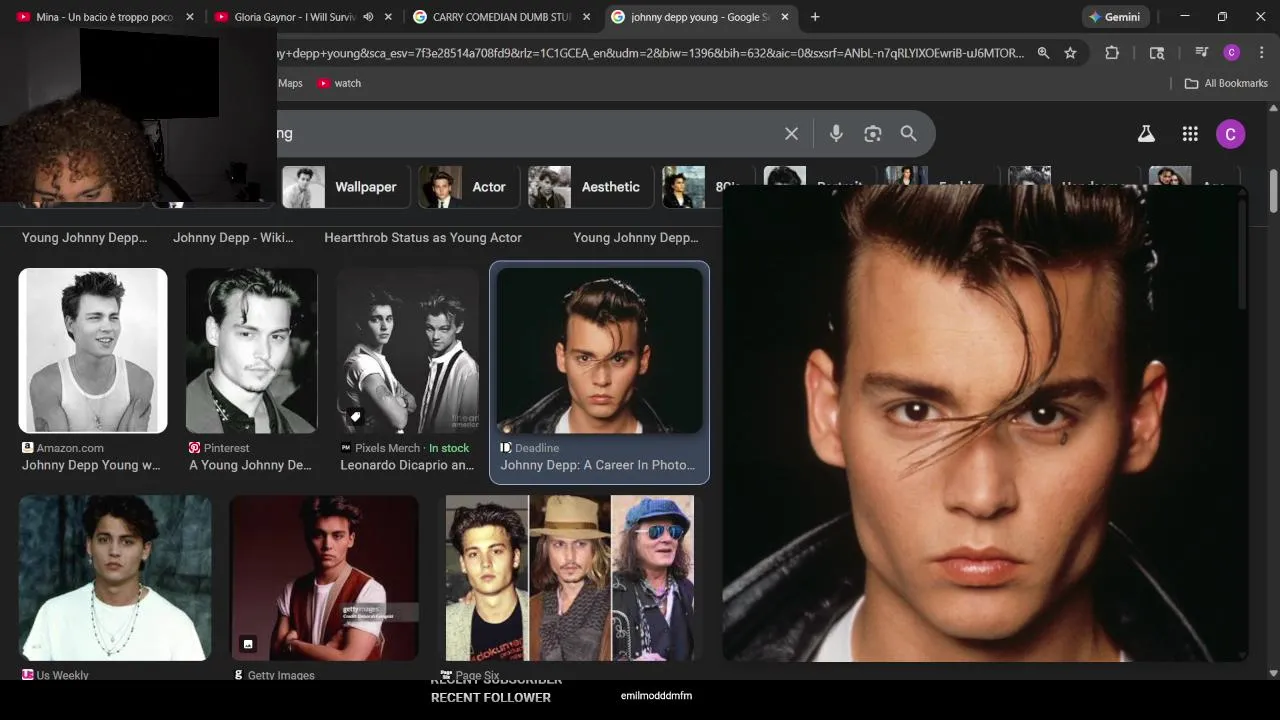Open the Maps bookmark
The width and height of the screenshot is (1280, 720).
pyautogui.click(x=290, y=83)
